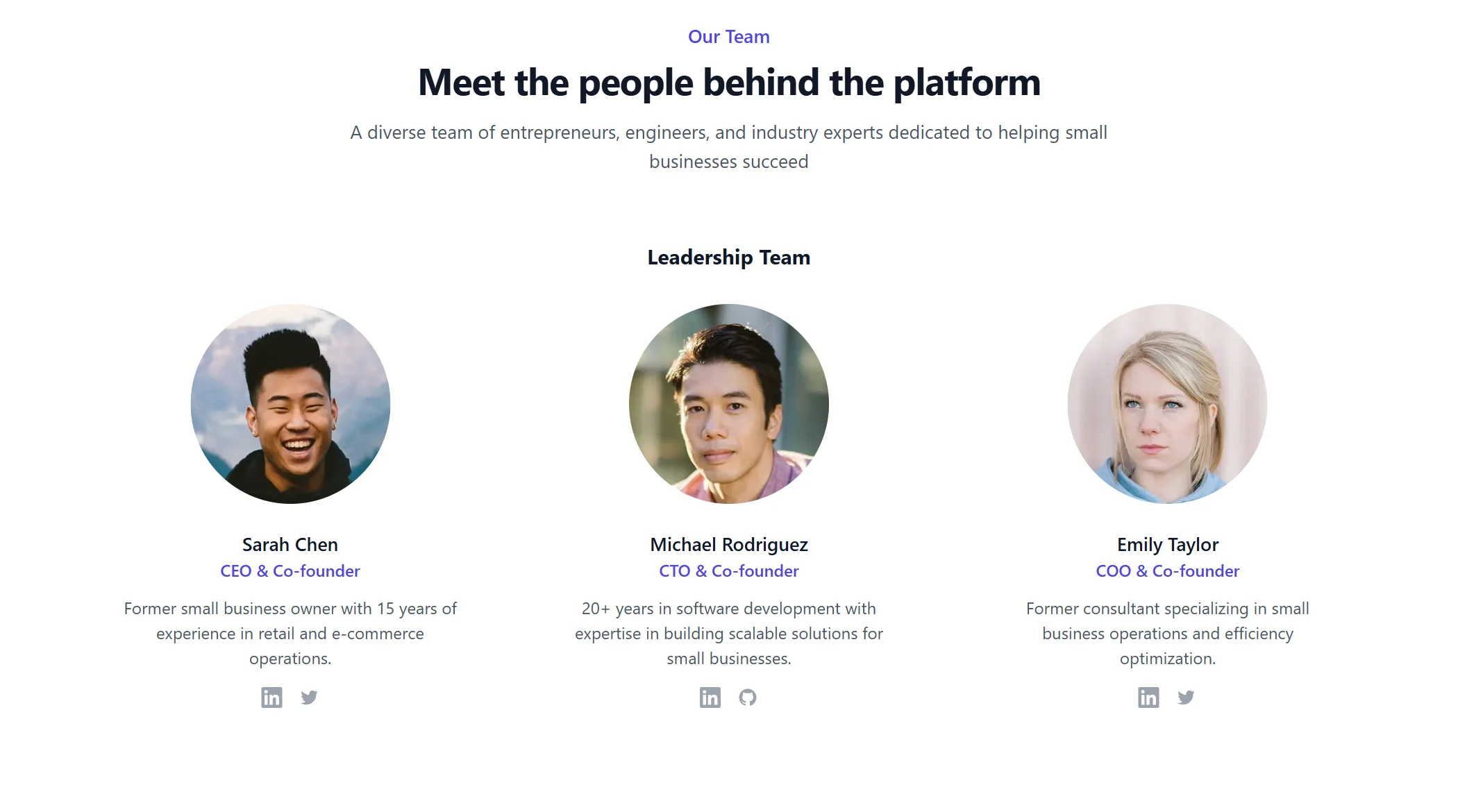1458x812 pixels.
Task: Click the name Emily Taylor
Action: click(x=1168, y=545)
